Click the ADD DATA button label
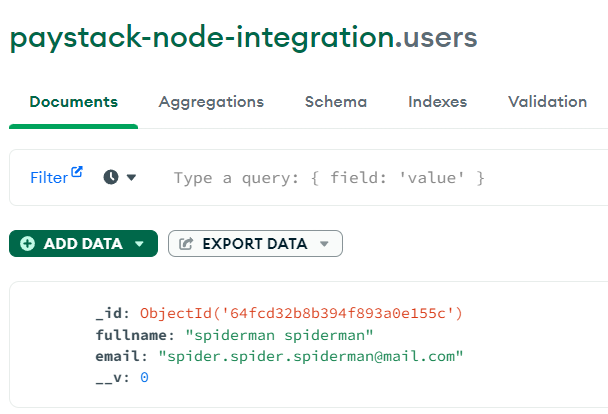The height and width of the screenshot is (414, 608). (x=83, y=244)
